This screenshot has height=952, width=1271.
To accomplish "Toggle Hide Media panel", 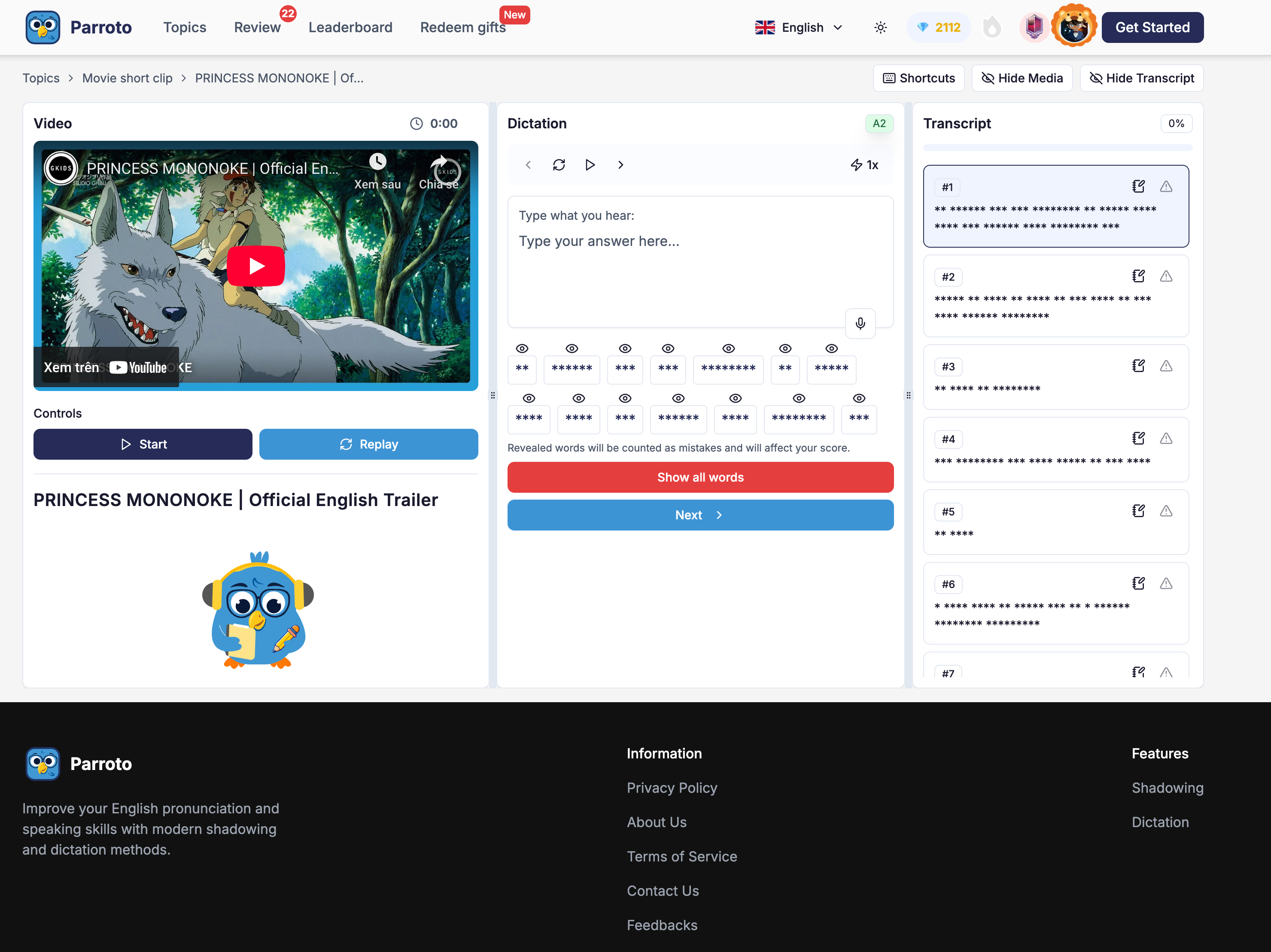I will pyautogui.click(x=1022, y=78).
